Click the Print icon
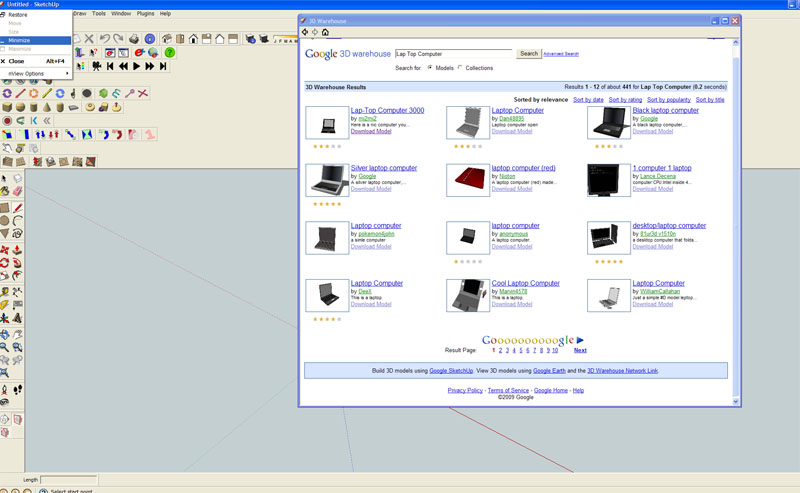800x493 pixels. [x=134, y=39]
